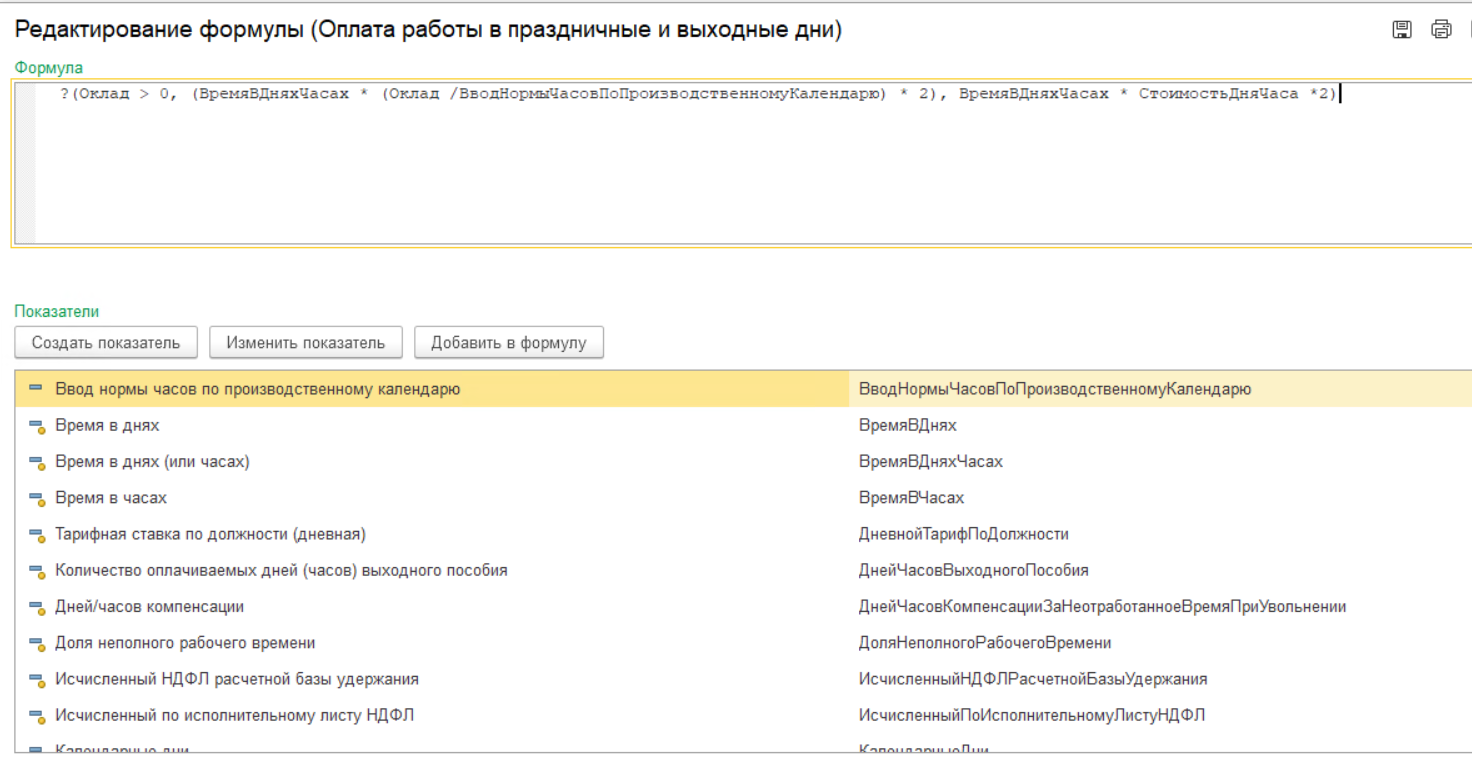Select 'Количество оплачиваемых дней (часов) выходного пособия'
The height and width of the screenshot is (765, 1472).
pos(281,570)
